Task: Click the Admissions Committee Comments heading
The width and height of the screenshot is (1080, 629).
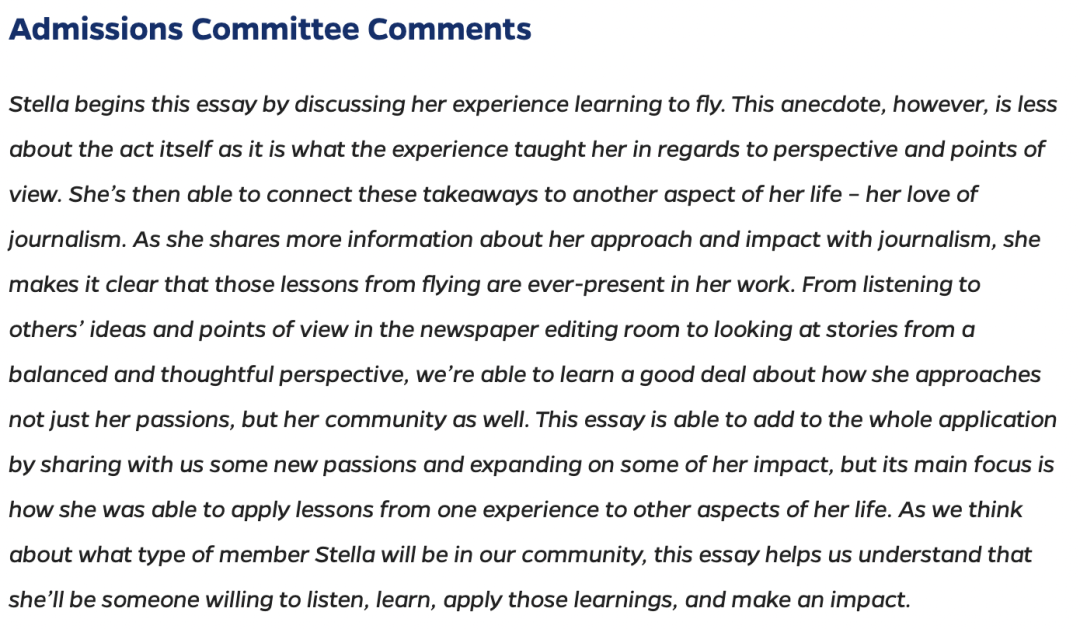Action: [x=270, y=29]
